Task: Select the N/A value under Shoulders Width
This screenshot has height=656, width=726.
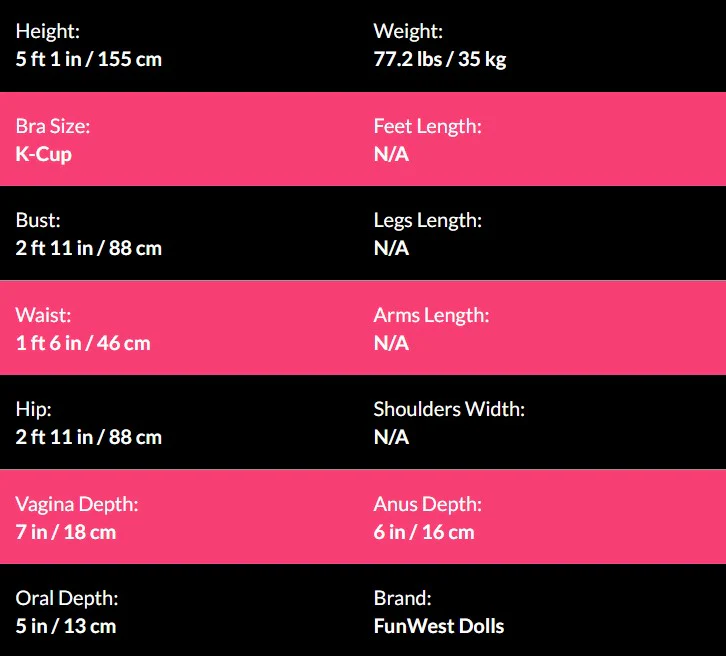Action: tap(391, 437)
